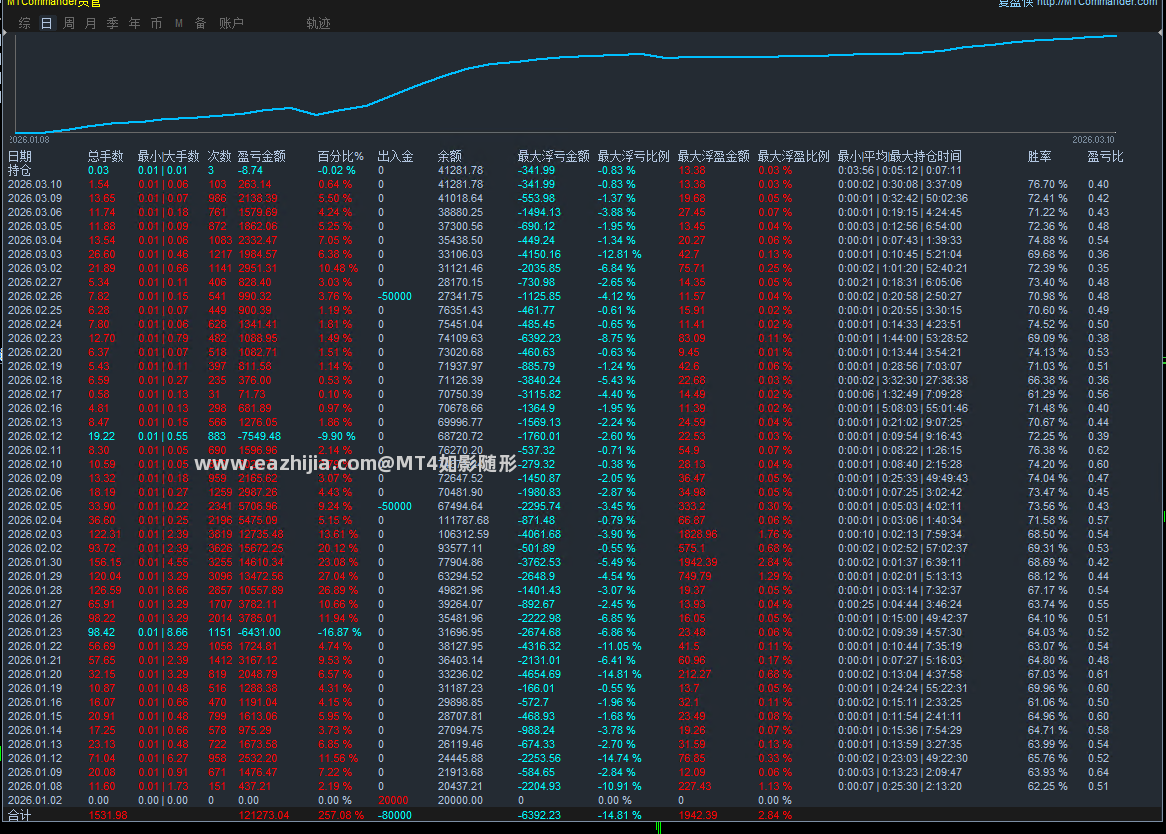Select the 2026.03.06 date row
Screen dimensions: 1166x834
[x=580, y=213]
